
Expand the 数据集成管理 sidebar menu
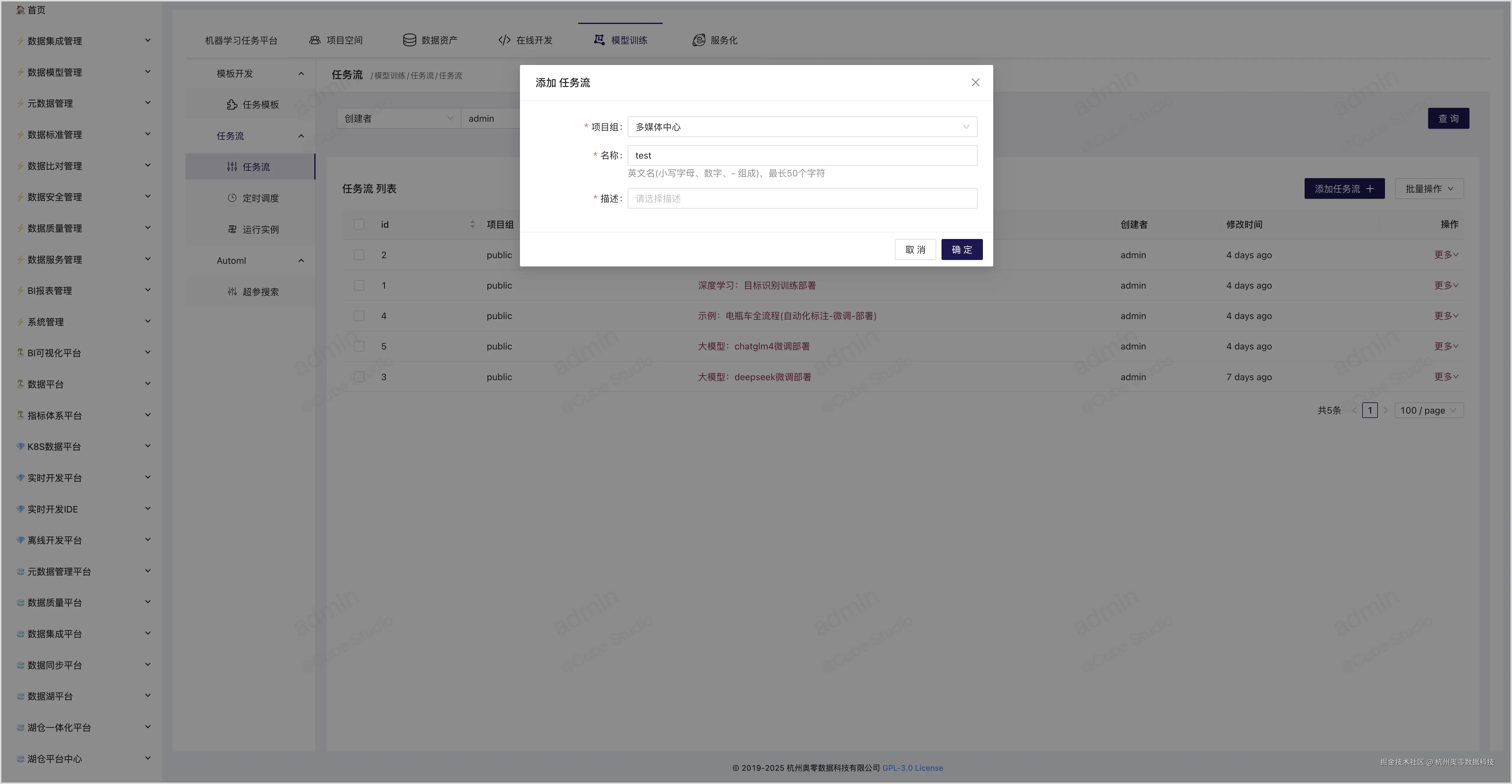82,40
